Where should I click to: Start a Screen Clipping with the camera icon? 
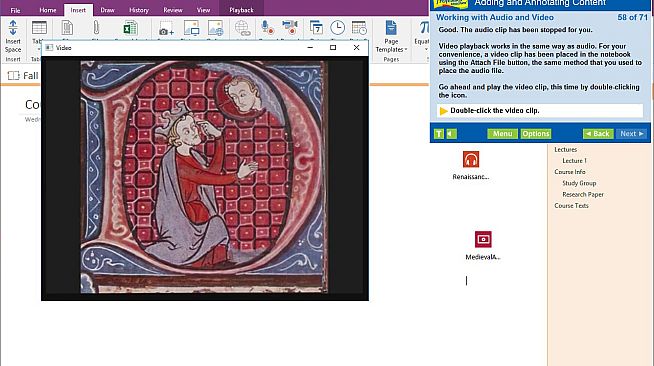tap(166, 28)
